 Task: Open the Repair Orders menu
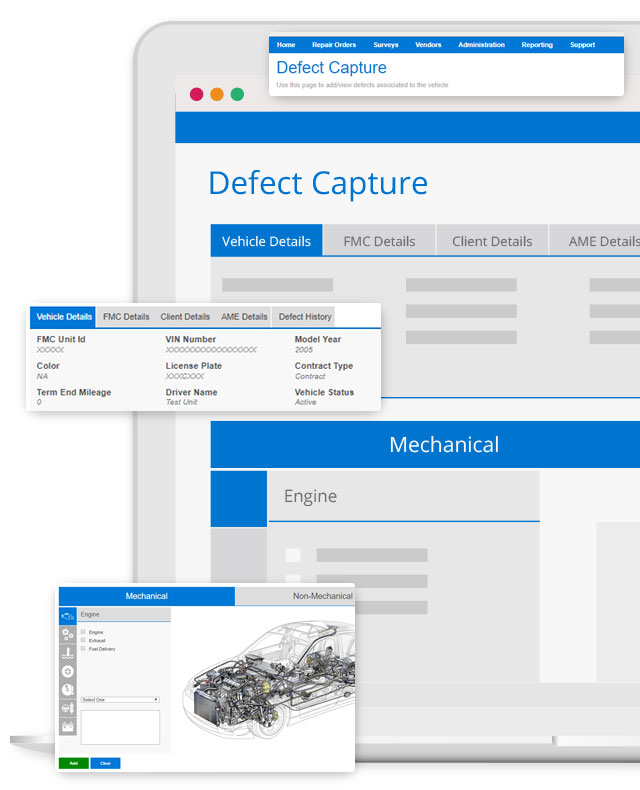334,45
